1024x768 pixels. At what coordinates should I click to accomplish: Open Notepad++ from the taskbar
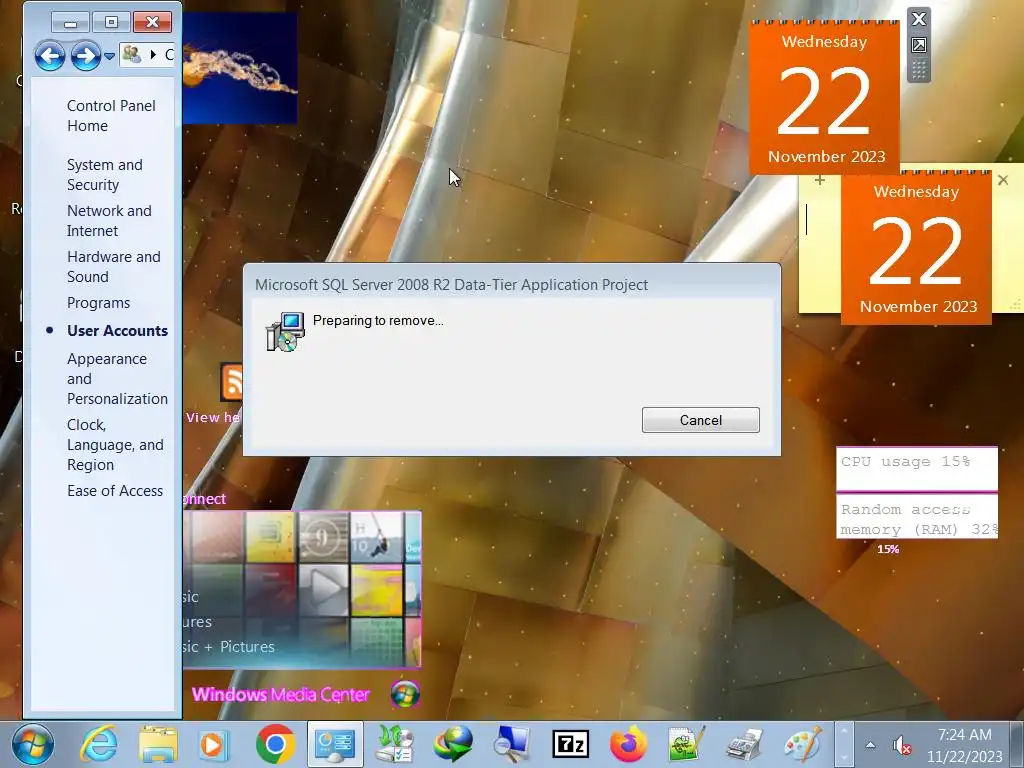pyautogui.click(x=686, y=744)
